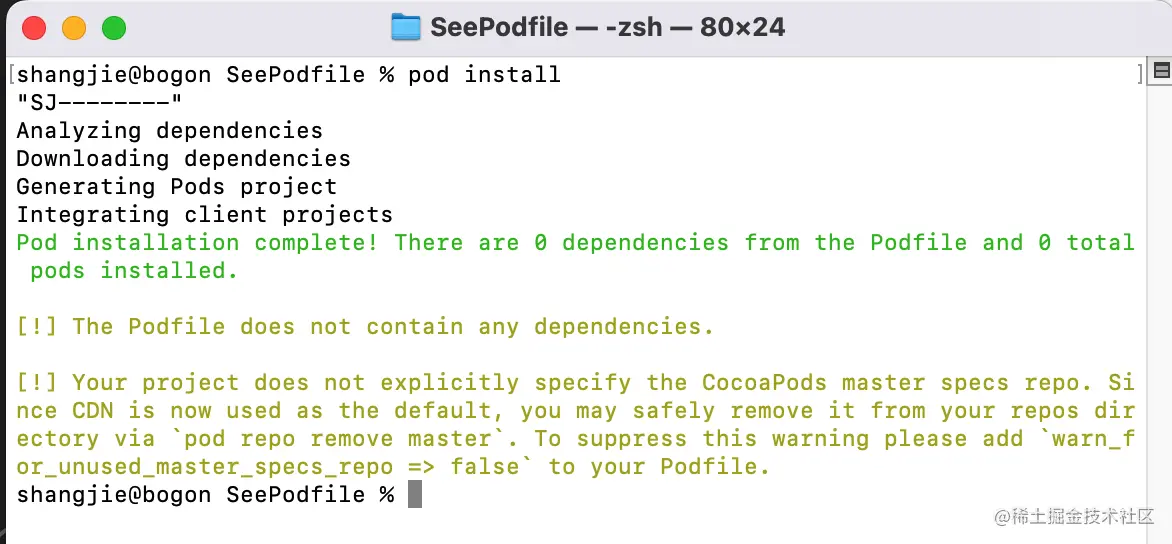The image size is (1172, 544).
Task: Click the split pane icon at top right
Action: click(1161, 70)
